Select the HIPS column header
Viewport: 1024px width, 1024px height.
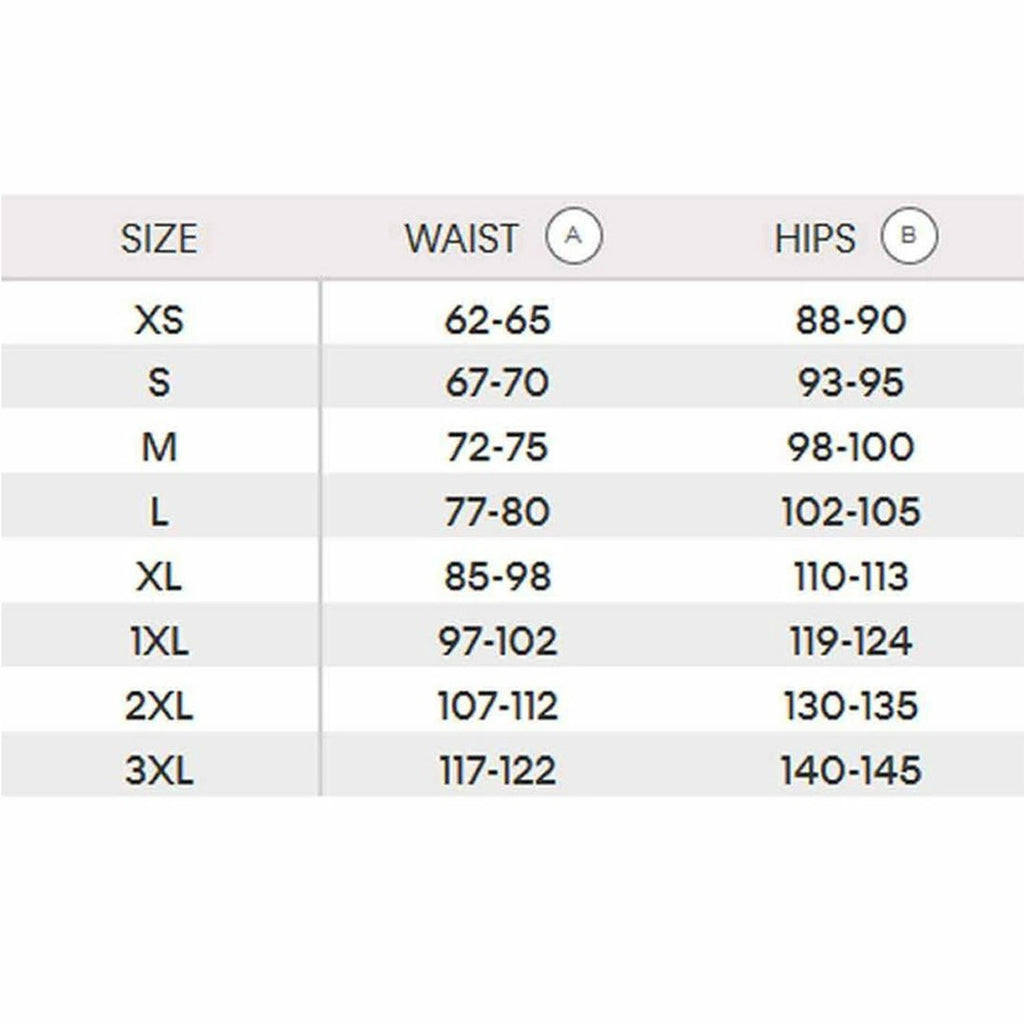(x=815, y=239)
